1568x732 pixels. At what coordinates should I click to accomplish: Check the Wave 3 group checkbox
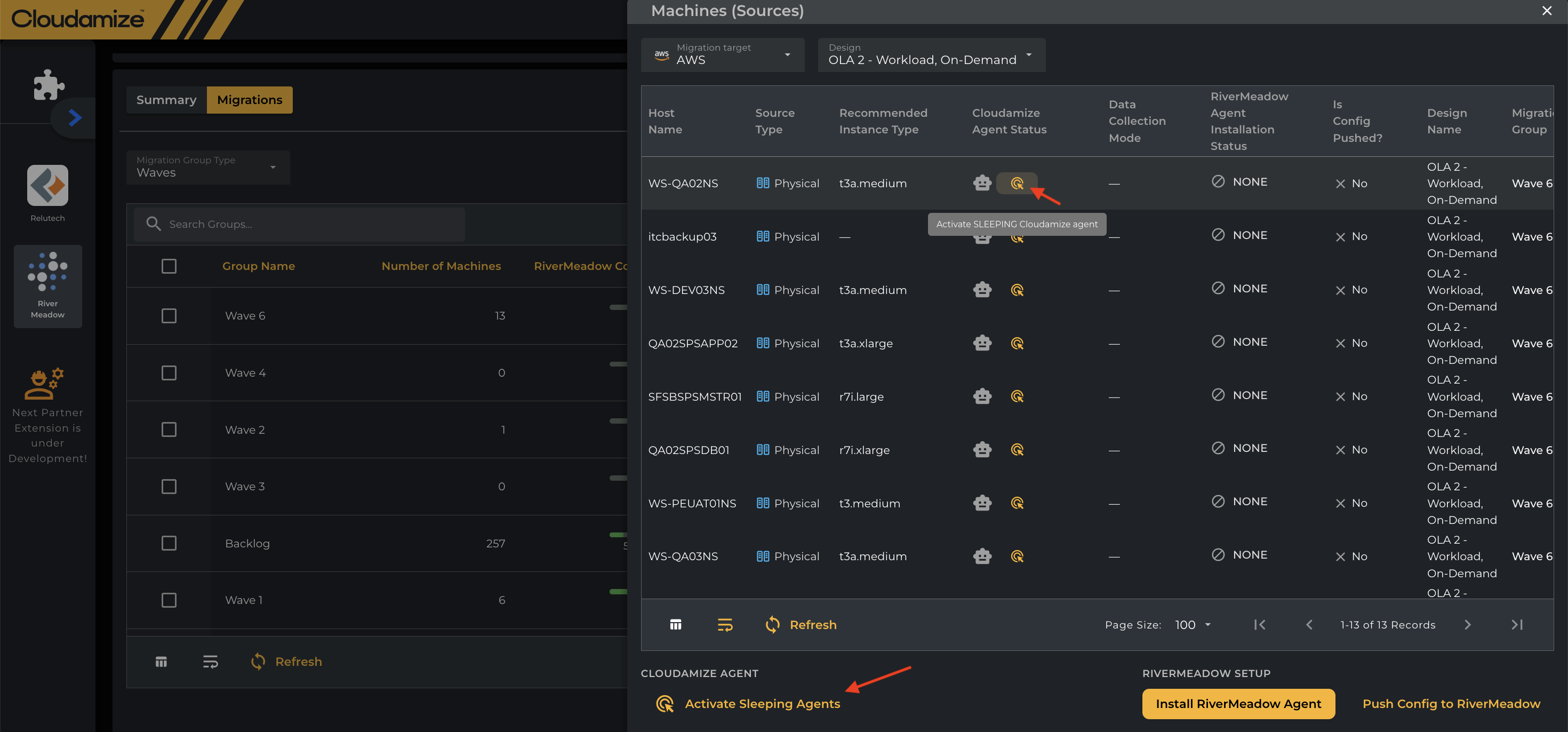pos(169,487)
